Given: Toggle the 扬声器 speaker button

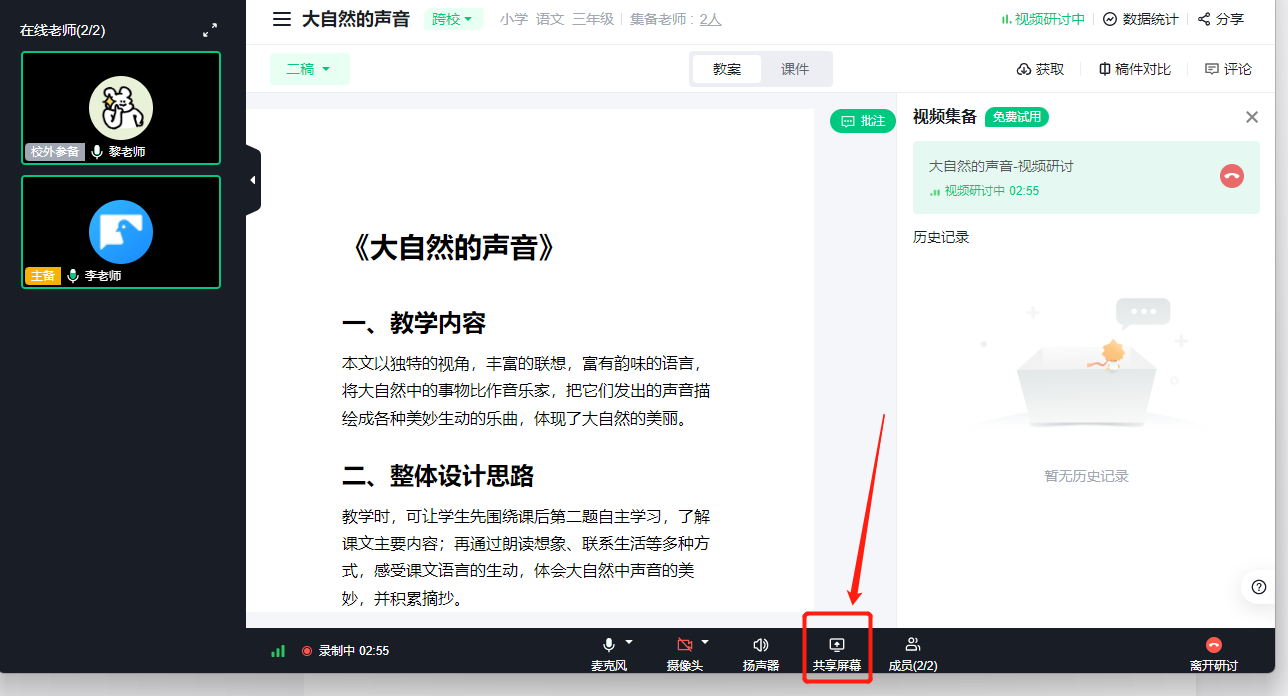Looking at the screenshot, I should pos(761,654).
